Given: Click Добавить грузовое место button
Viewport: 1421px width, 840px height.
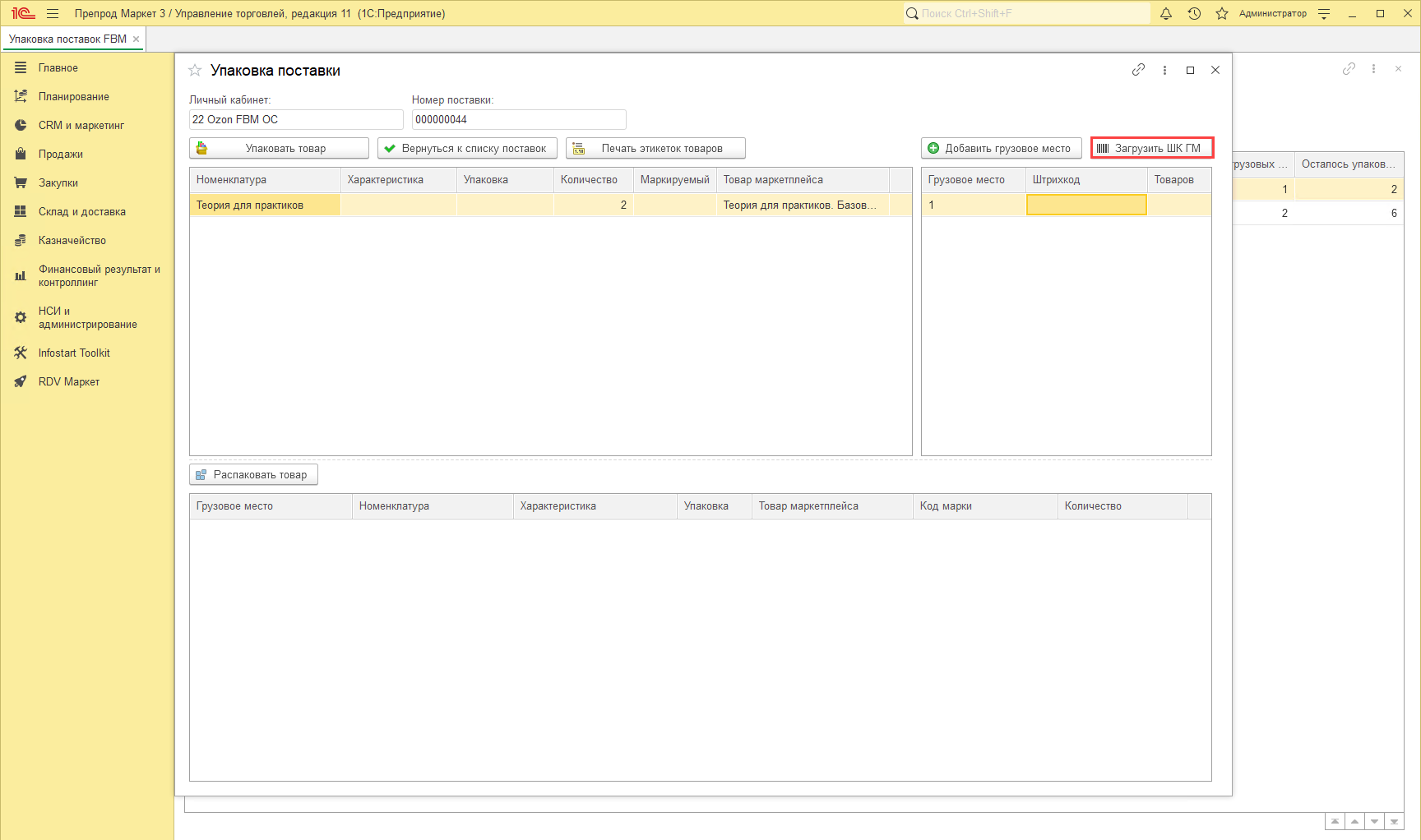Looking at the screenshot, I should point(1001,148).
